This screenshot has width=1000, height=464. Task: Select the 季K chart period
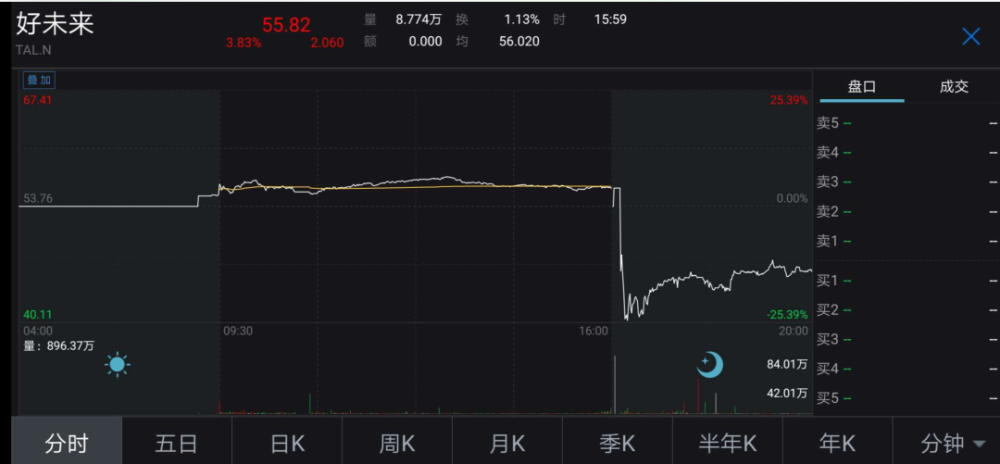pyautogui.click(x=617, y=443)
